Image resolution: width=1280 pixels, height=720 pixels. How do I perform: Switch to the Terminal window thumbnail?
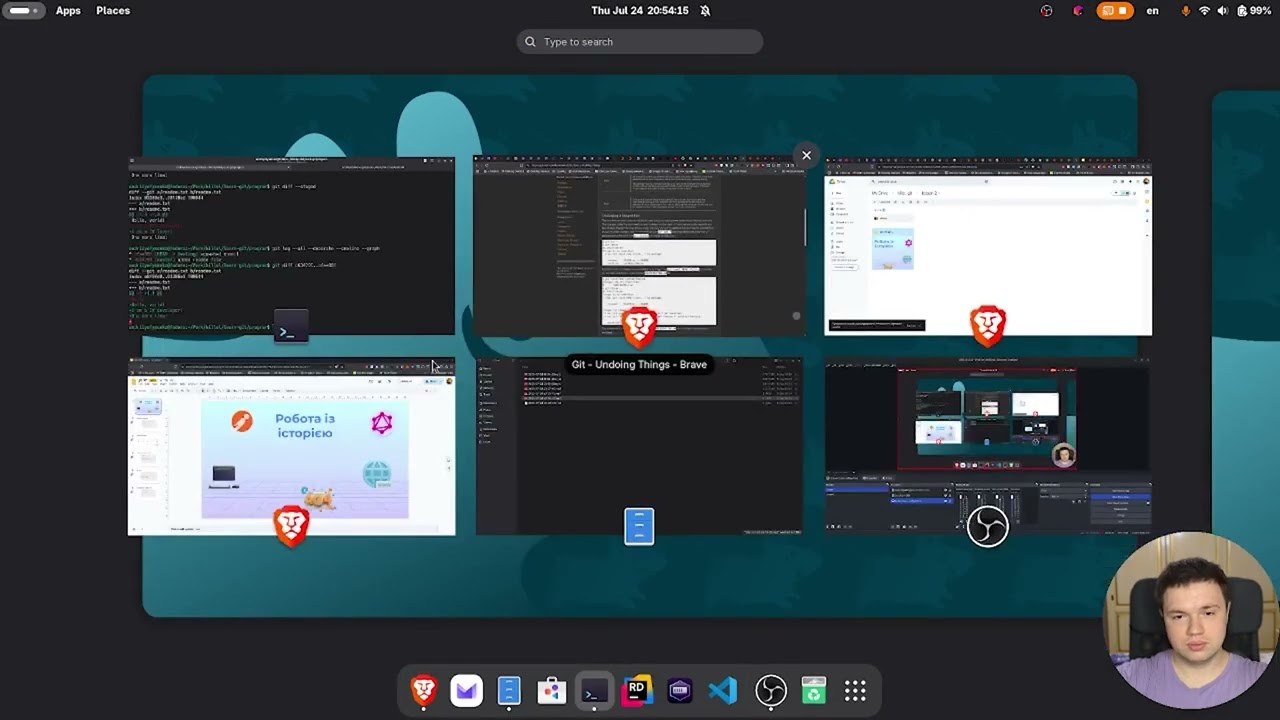[x=291, y=246]
